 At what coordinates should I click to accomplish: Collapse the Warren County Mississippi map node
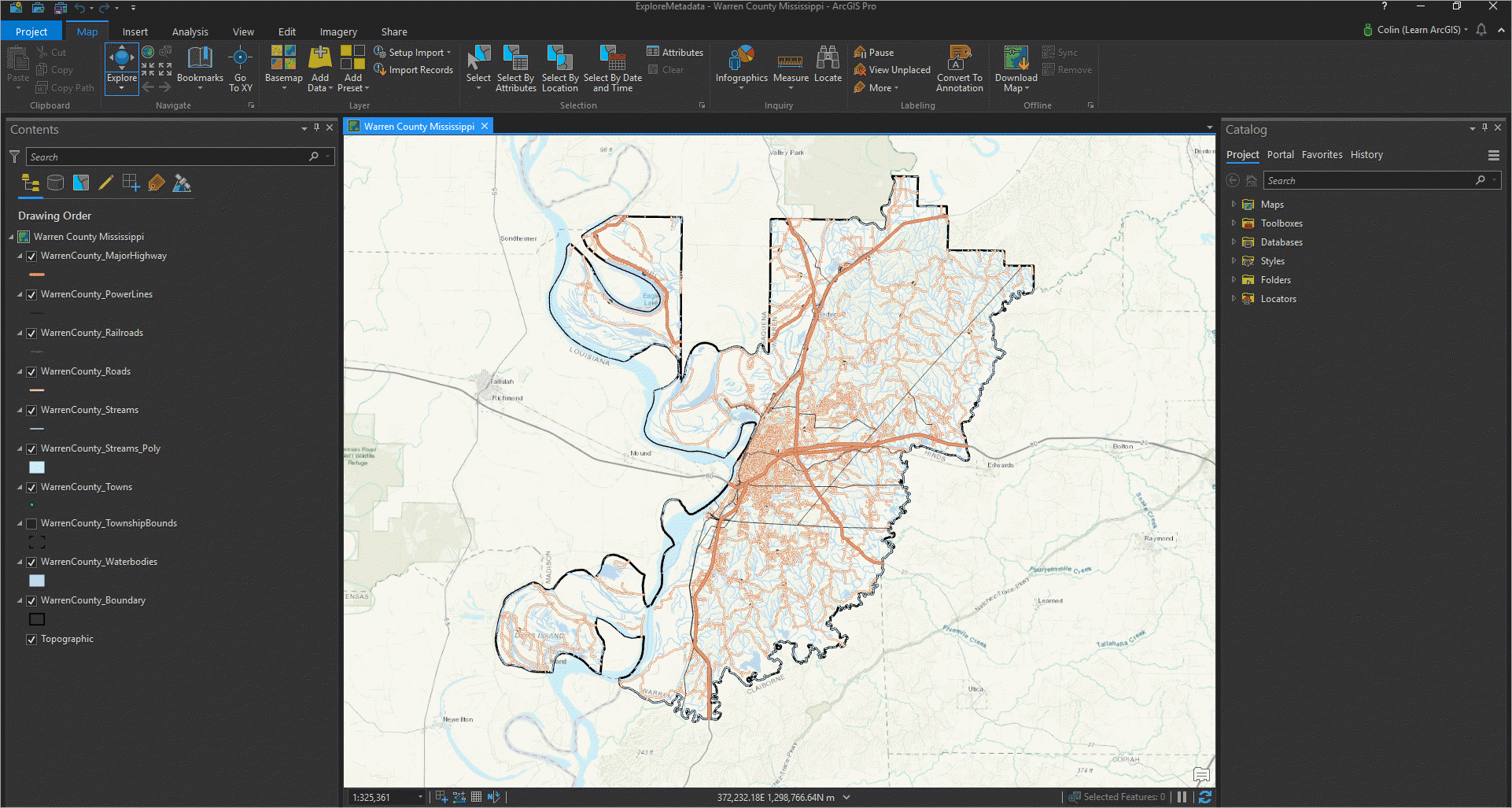11,237
